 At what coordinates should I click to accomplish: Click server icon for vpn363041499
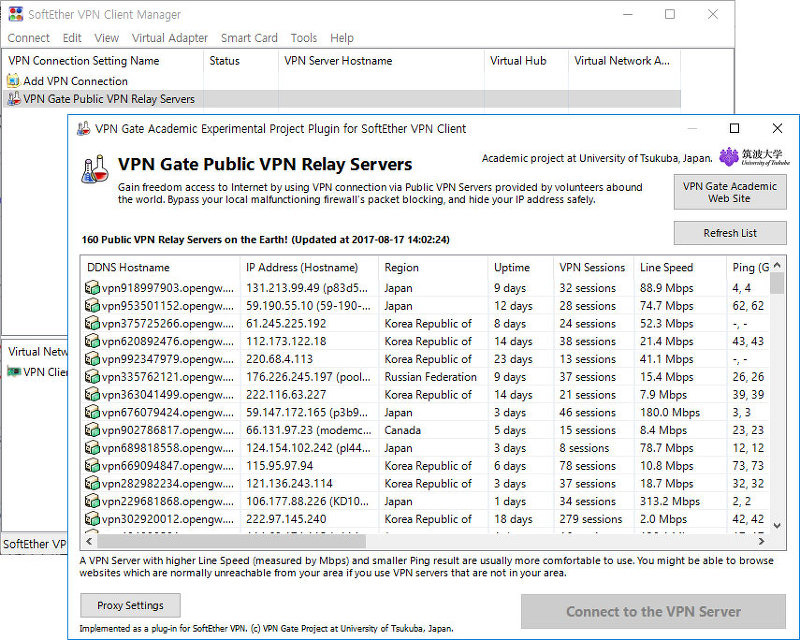pyautogui.click(x=92, y=395)
